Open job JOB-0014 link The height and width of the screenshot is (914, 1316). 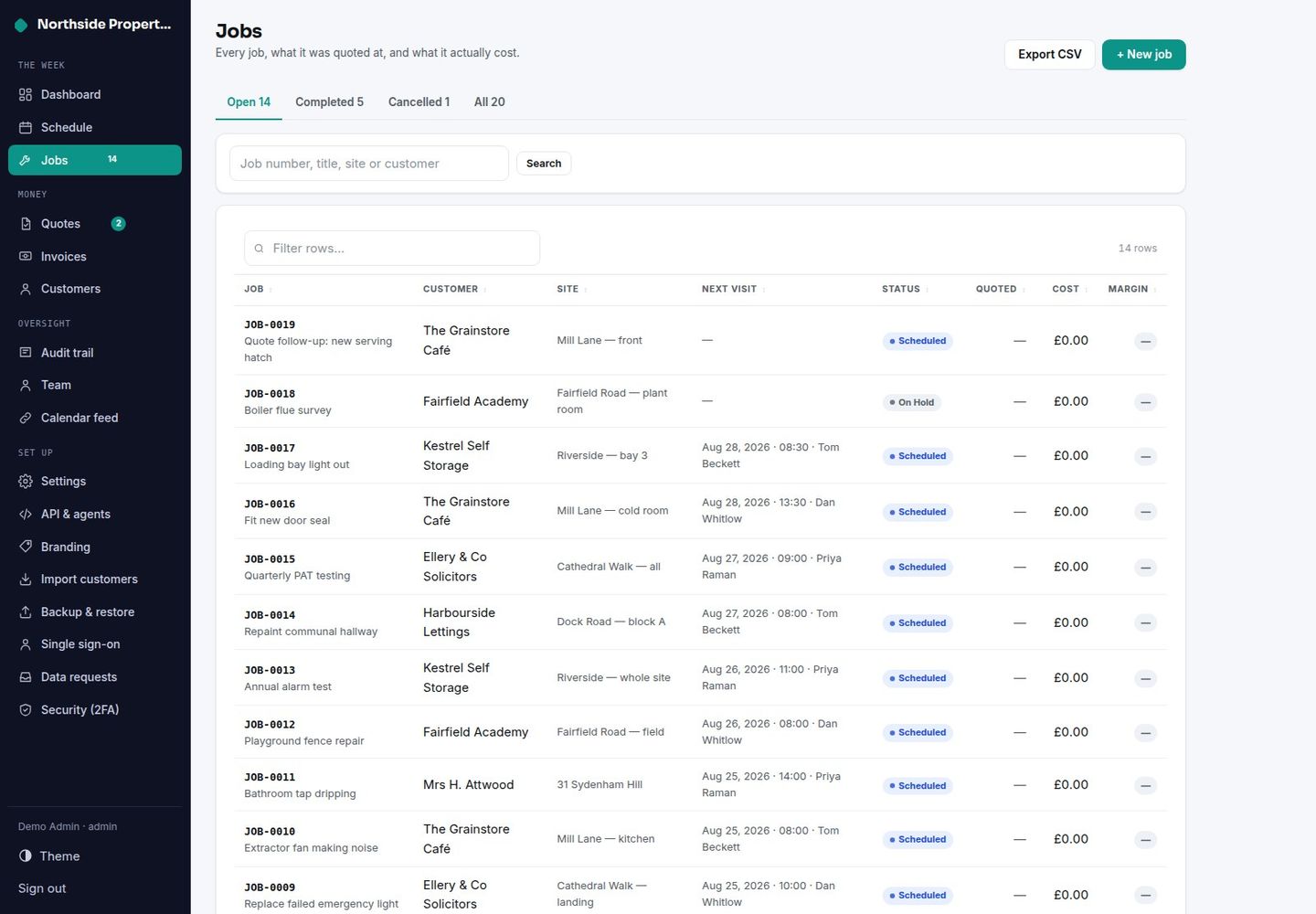coord(270,615)
